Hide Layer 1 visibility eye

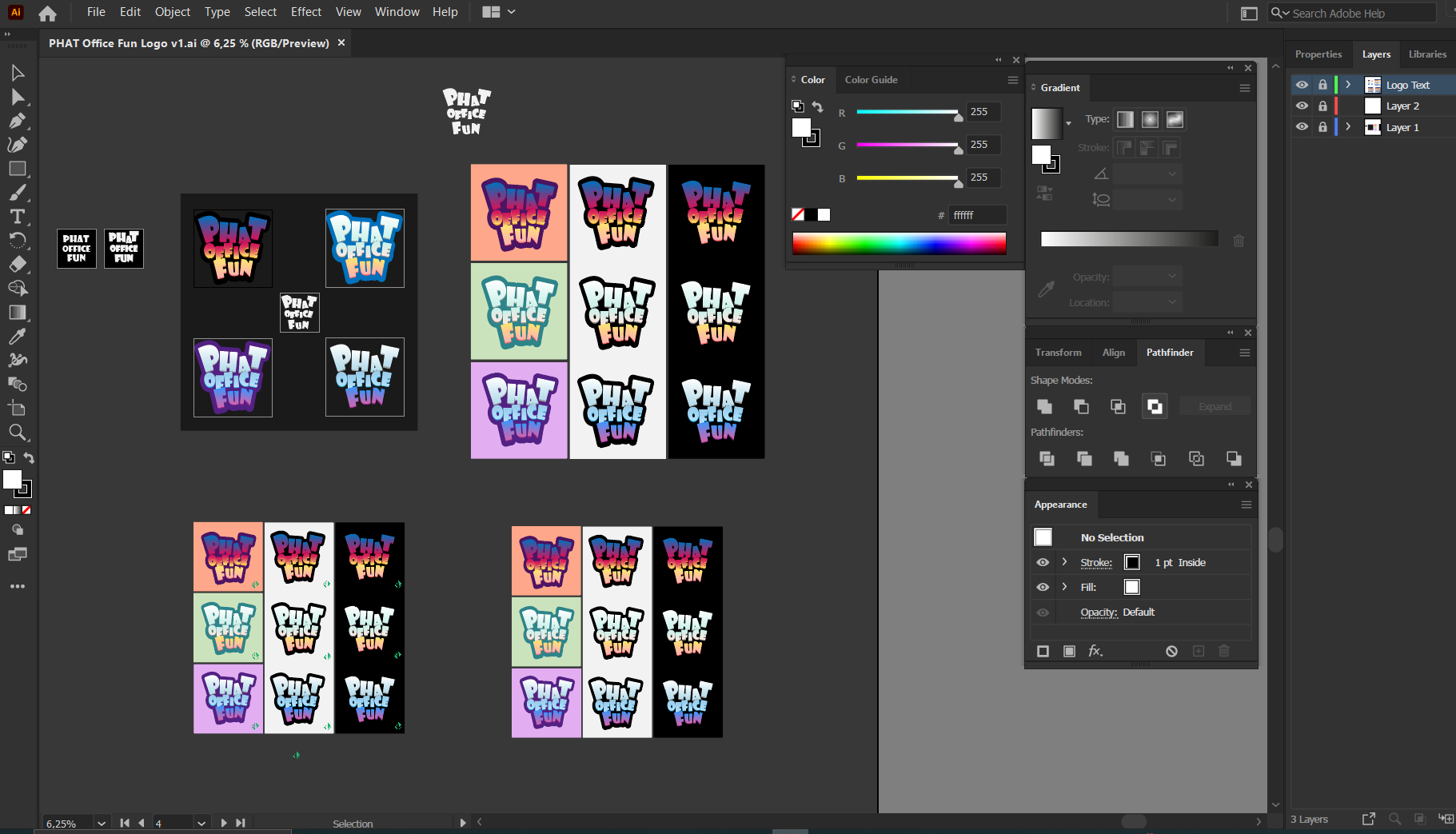tap(1302, 126)
